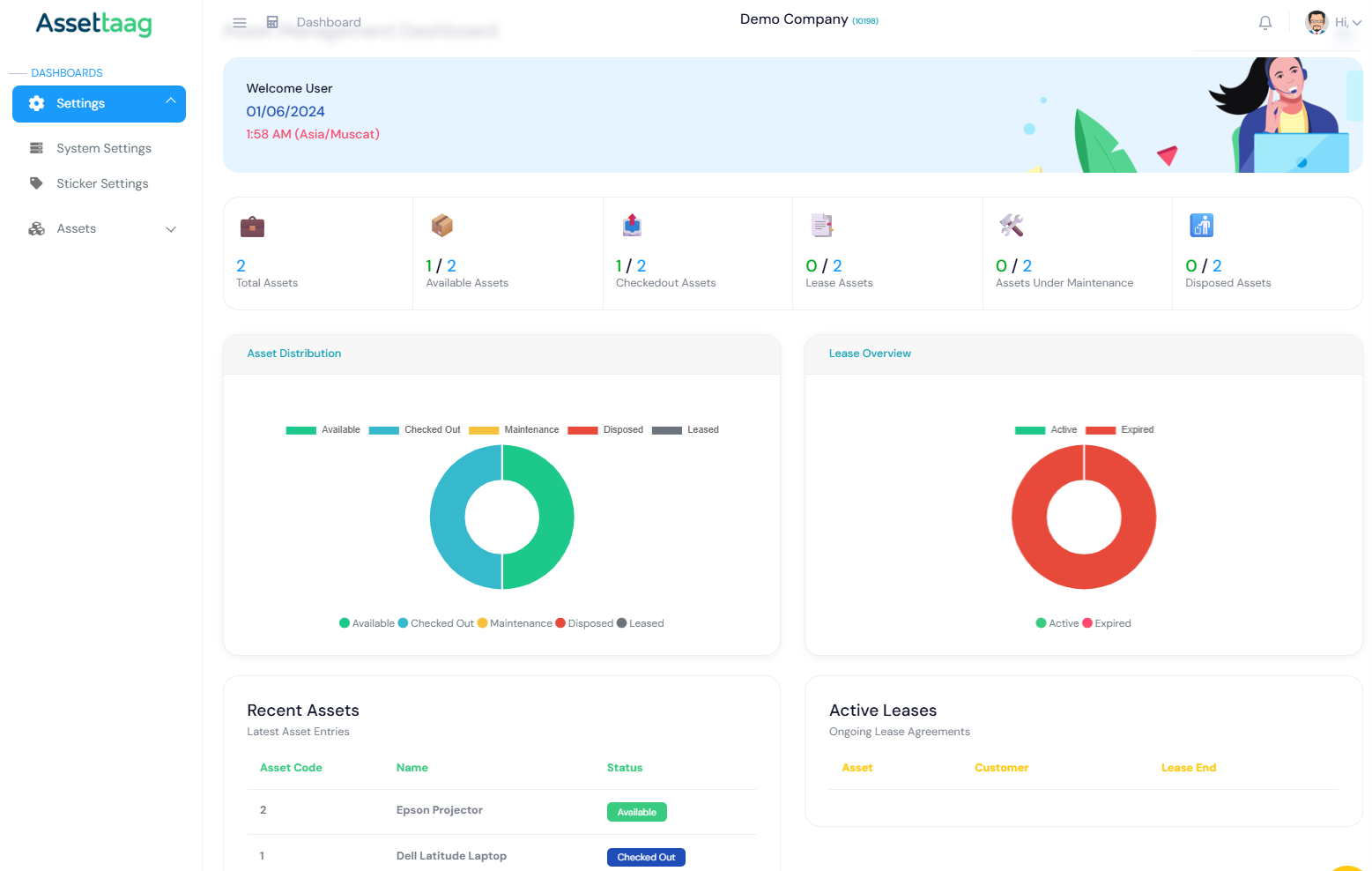Image resolution: width=1372 pixels, height=871 pixels.
Task: Expand the Assets section in the sidebar
Action: 100,228
